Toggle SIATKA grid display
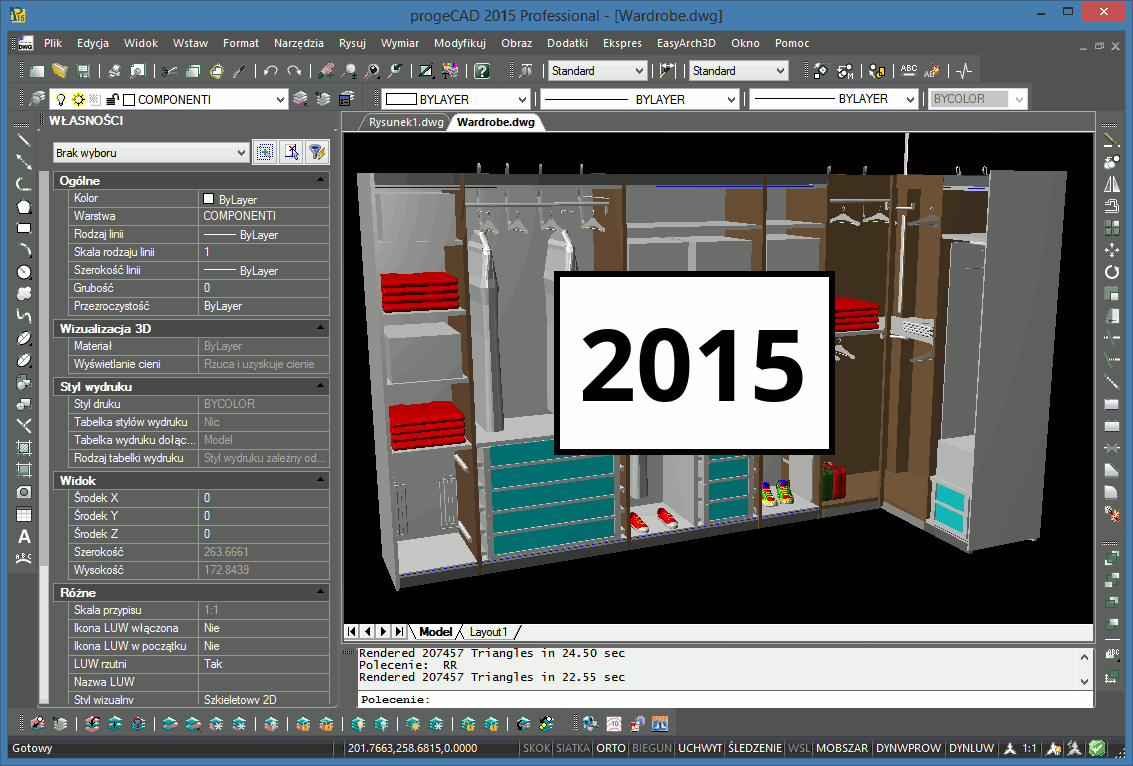 tap(573, 748)
